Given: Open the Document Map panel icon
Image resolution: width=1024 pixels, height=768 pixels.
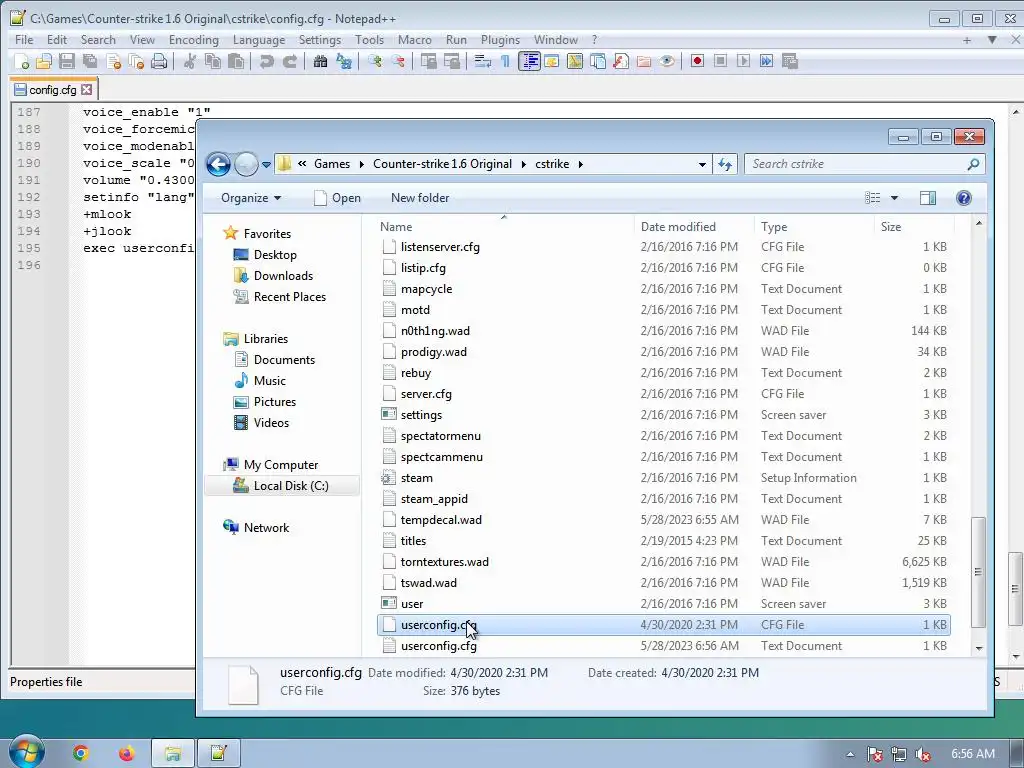Looking at the screenshot, I should 575,61.
